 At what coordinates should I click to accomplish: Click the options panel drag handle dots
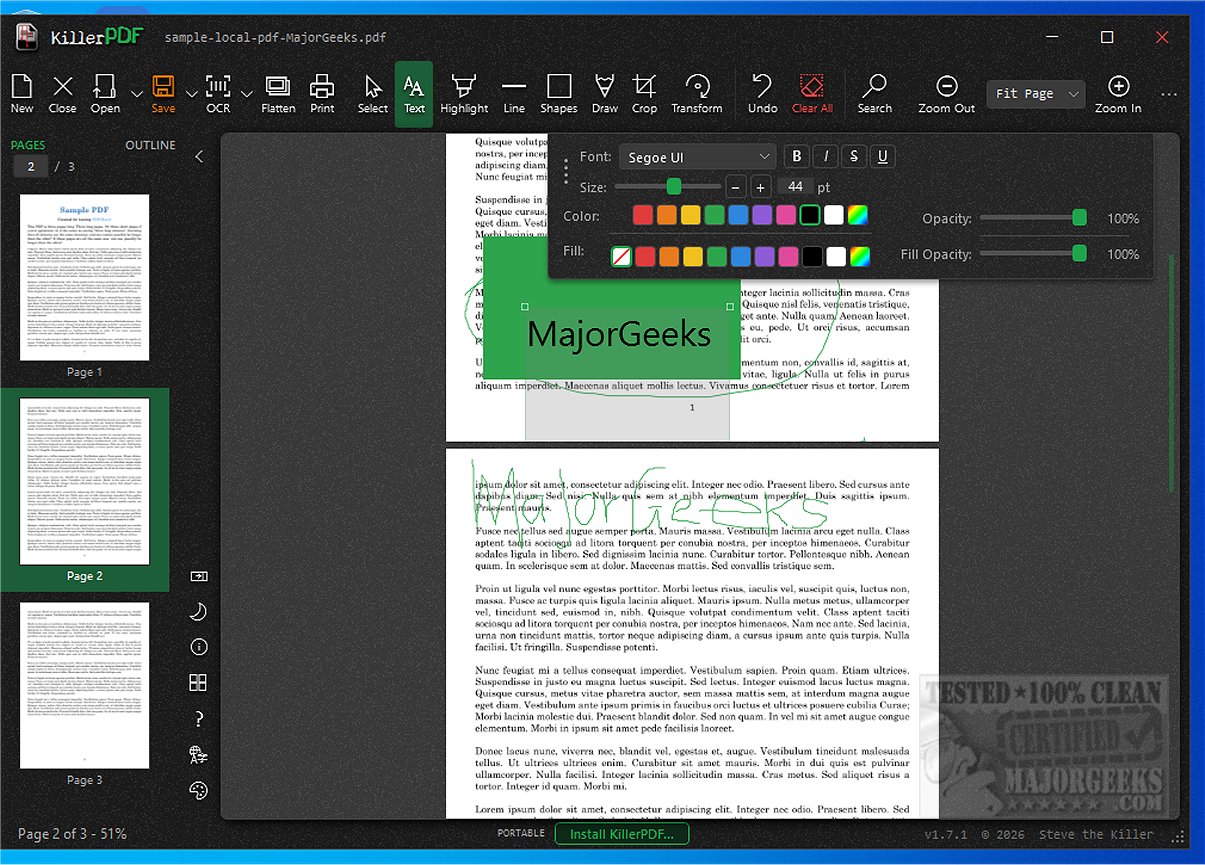tap(566, 171)
